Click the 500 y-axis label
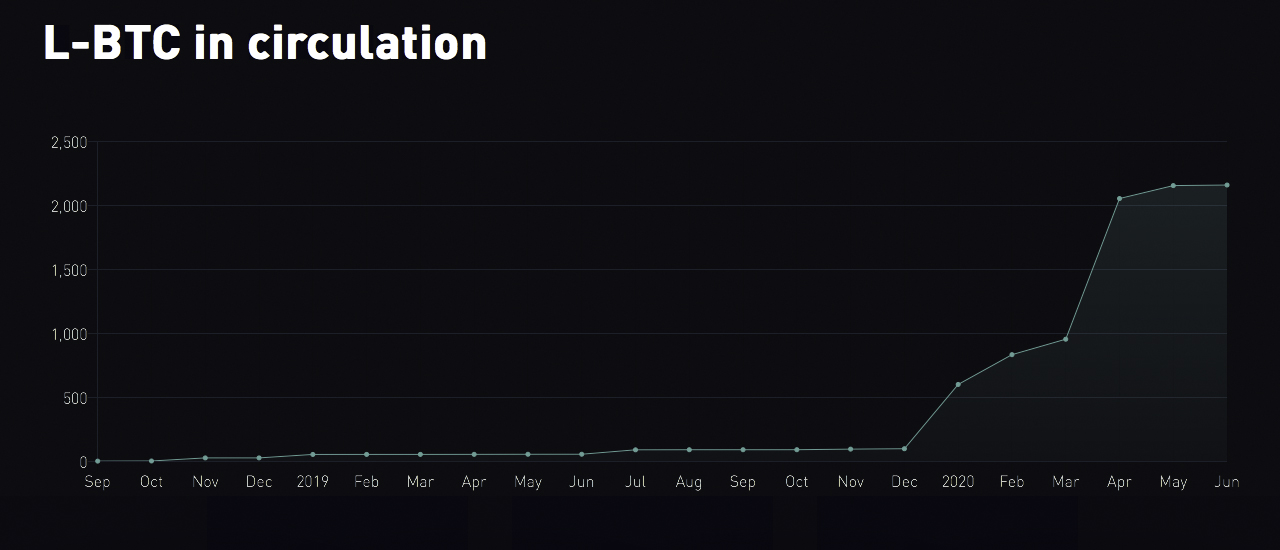Image resolution: width=1280 pixels, height=550 pixels. (x=75, y=398)
